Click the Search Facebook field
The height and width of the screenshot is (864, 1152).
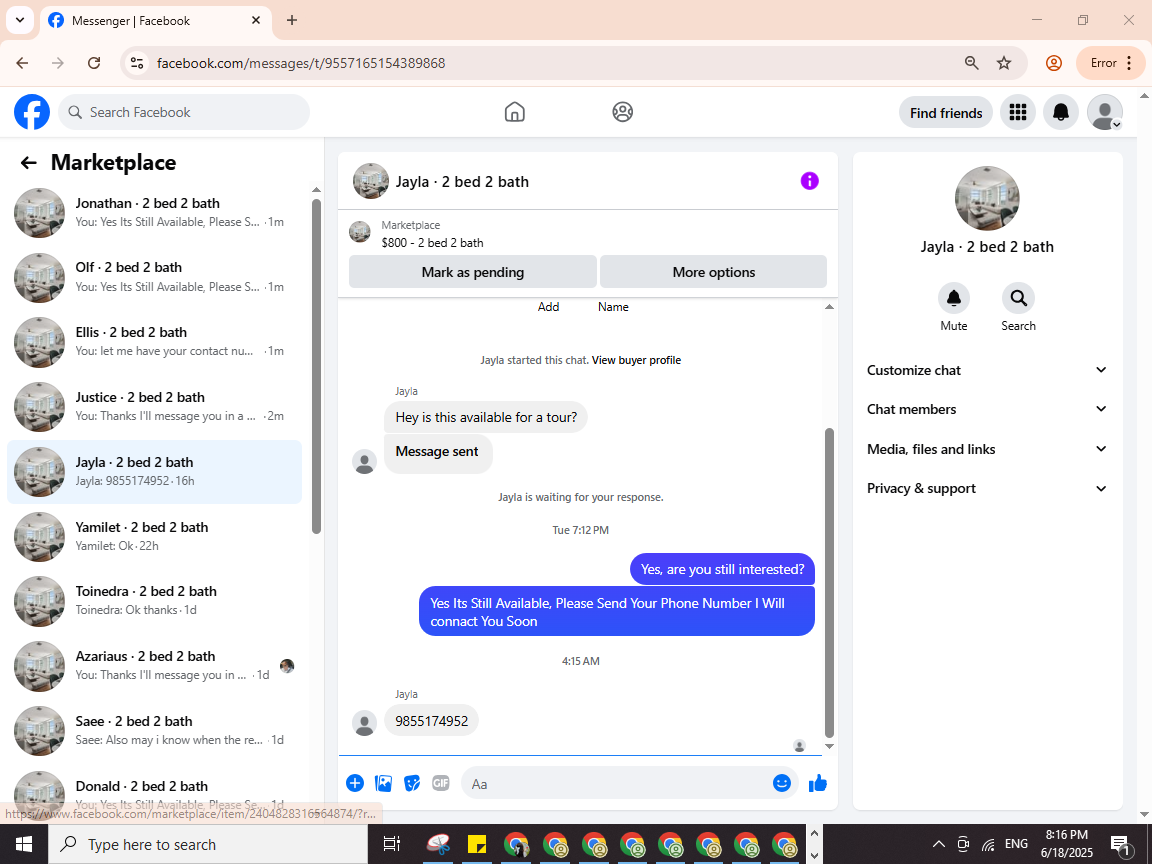pyautogui.click(x=184, y=112)
